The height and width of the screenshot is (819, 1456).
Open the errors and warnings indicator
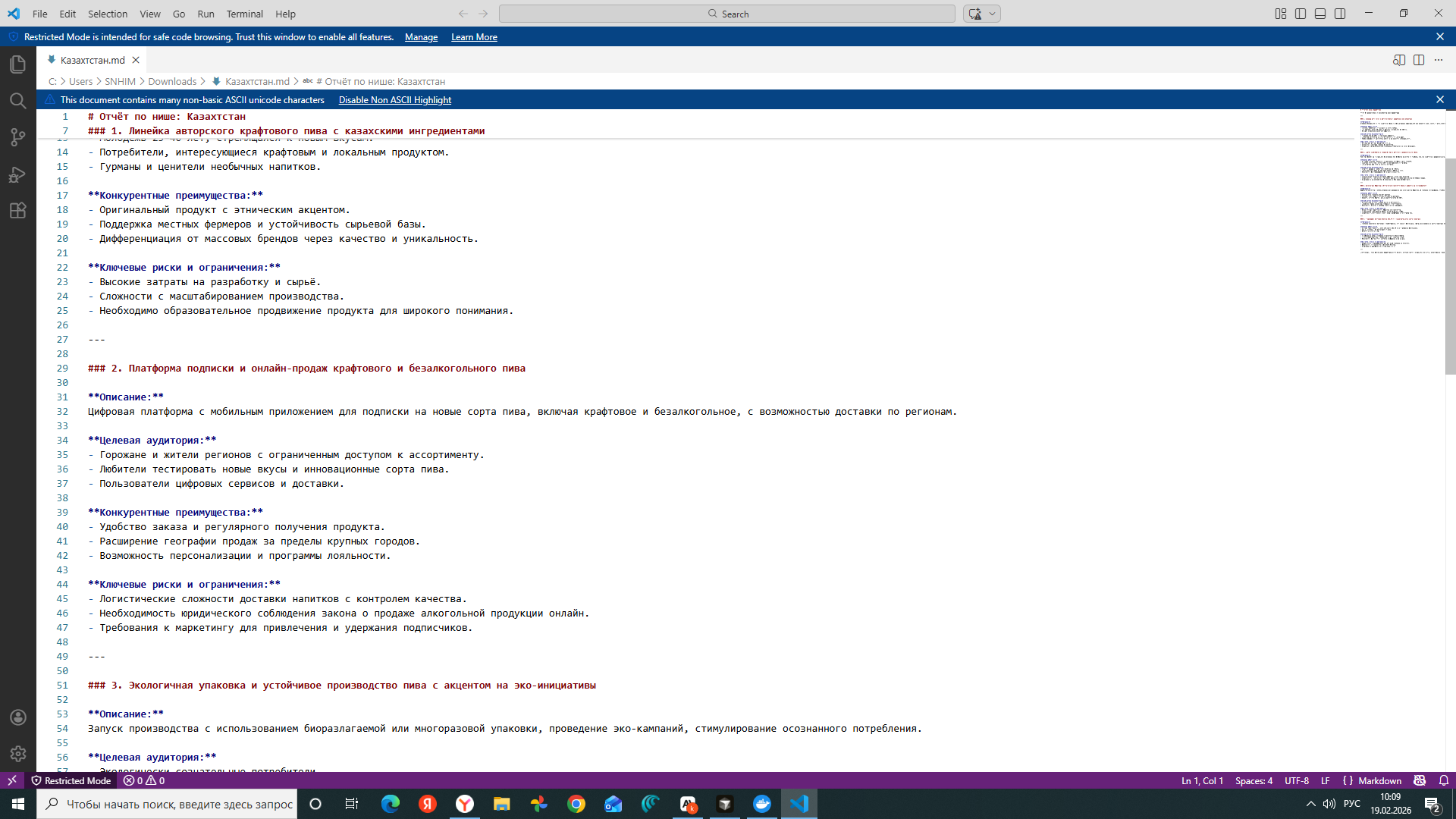point(144,780)
